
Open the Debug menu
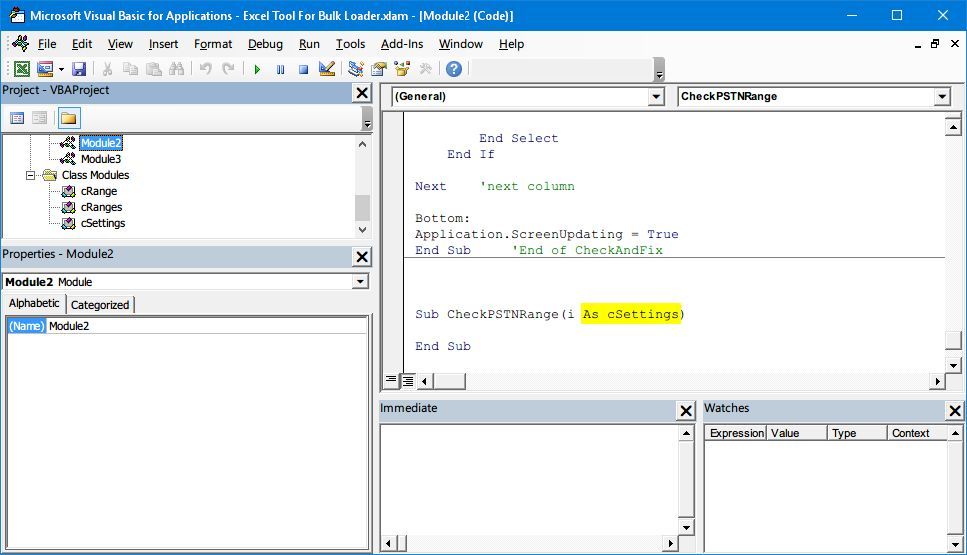pyautogui.click(x=265, y=44)
